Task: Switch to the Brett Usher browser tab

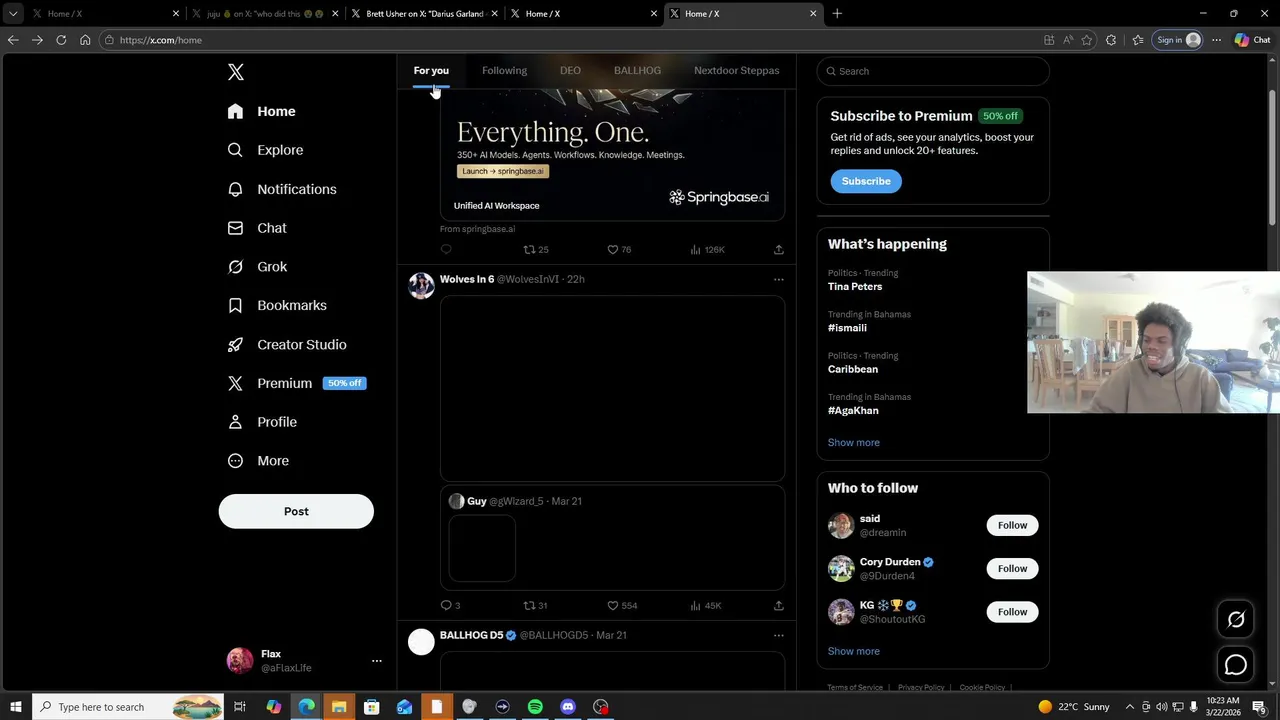Action: click(x=424, y=14)
